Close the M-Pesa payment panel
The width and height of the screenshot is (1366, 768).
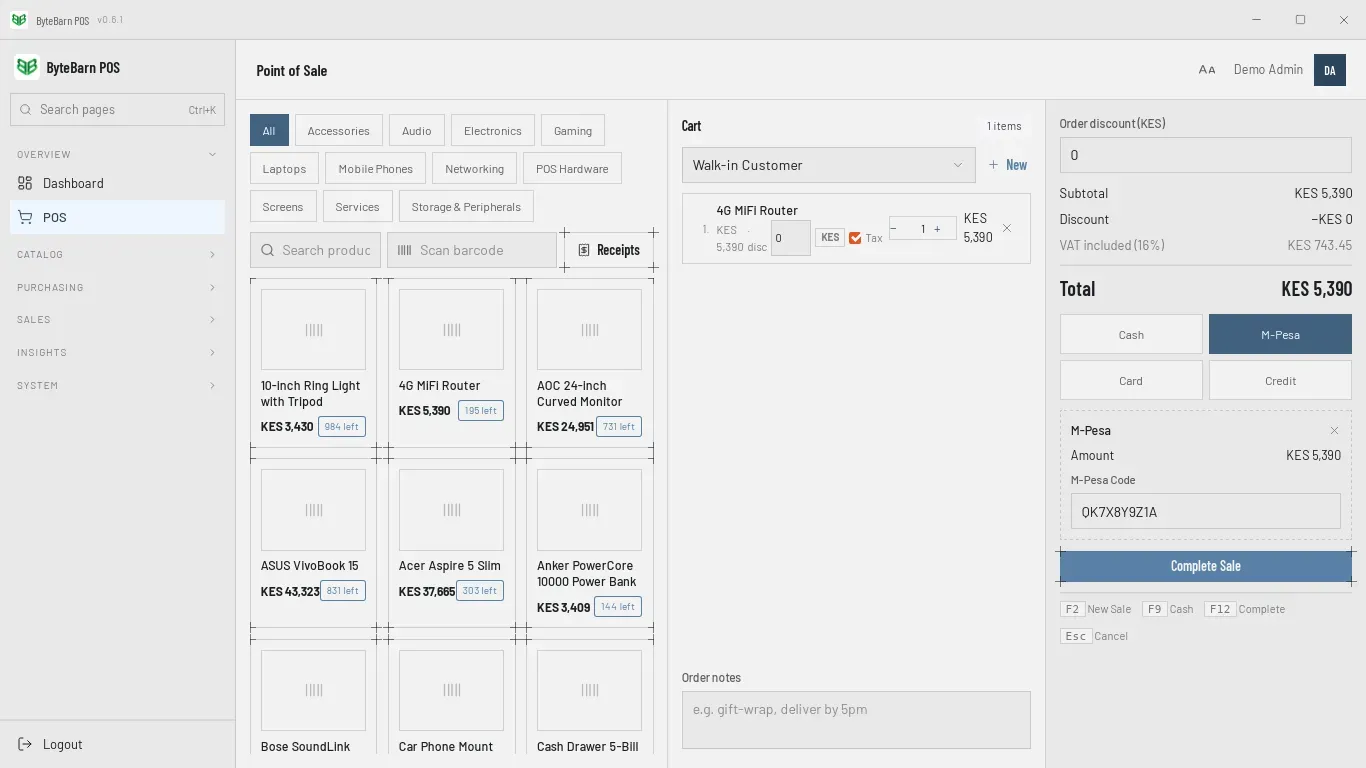pyautogui.click(x=1334, y=430)
